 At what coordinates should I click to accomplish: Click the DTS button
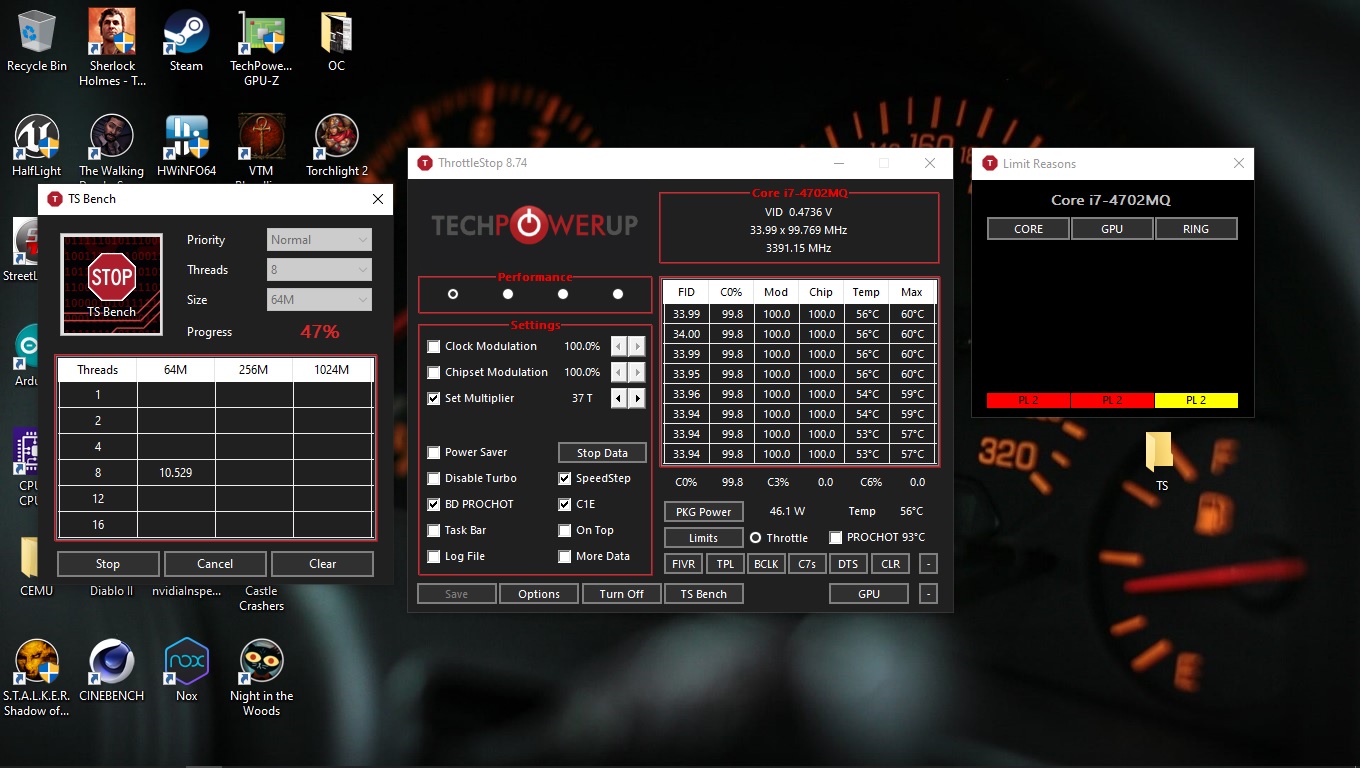(848, 564)
